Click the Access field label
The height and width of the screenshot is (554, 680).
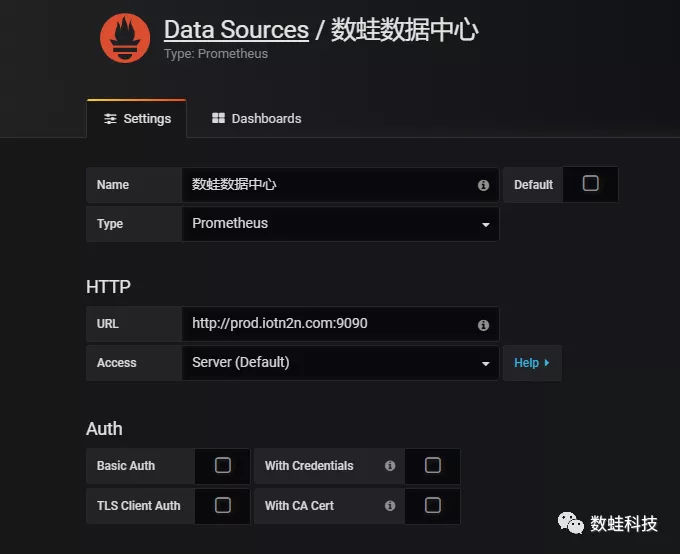(117, 363)
